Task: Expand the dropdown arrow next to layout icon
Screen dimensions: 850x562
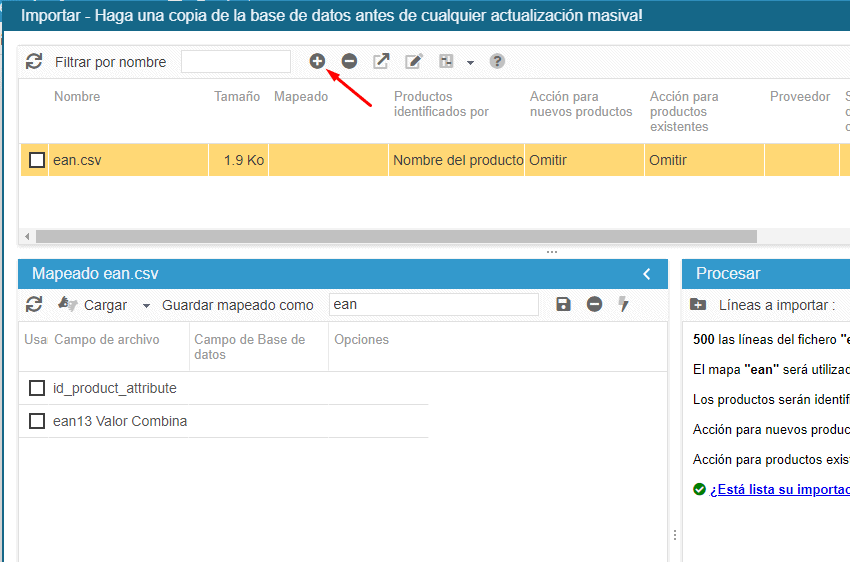Action: coord(470,63)
